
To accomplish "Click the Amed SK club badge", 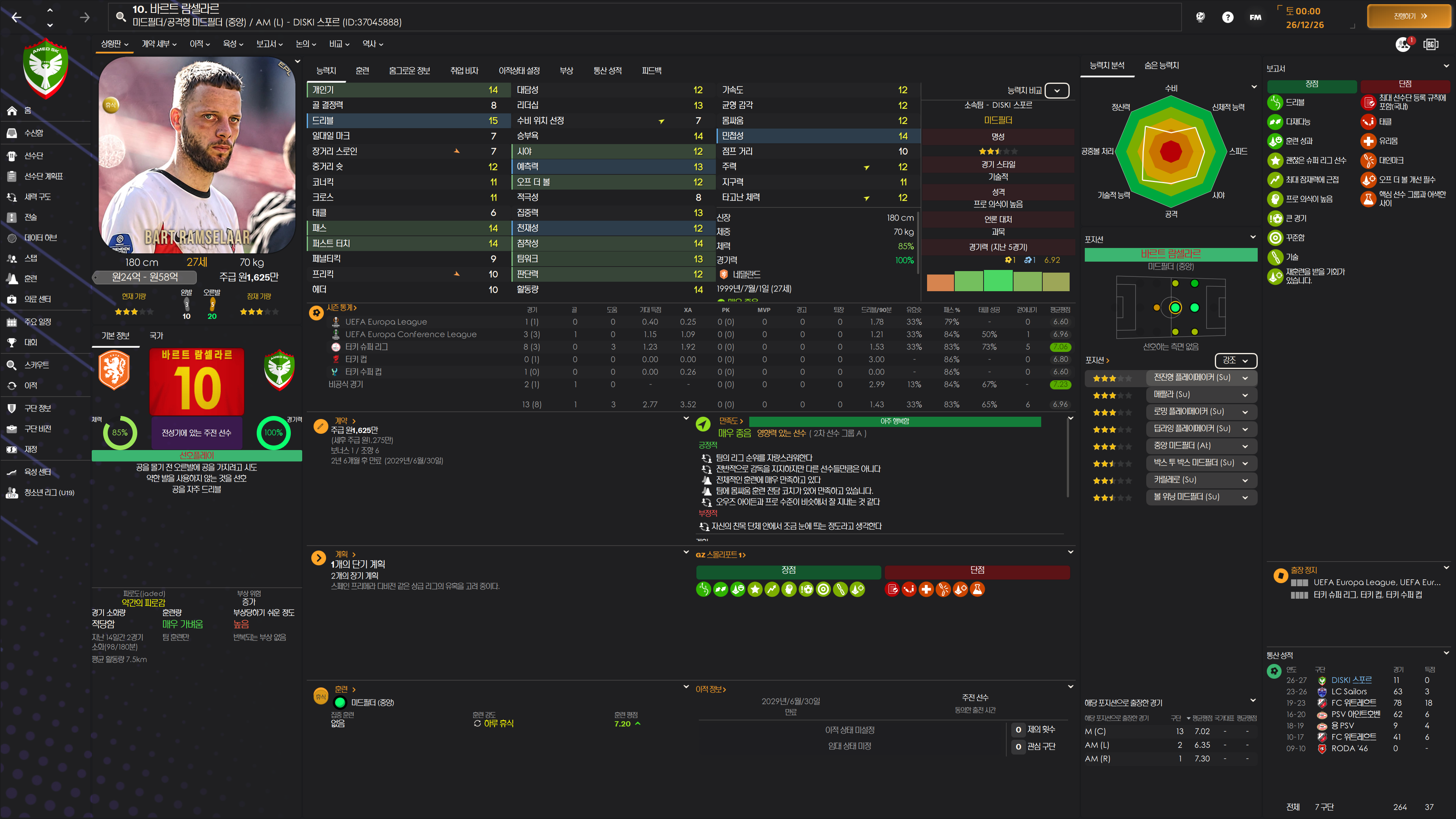I will point(46,68).
